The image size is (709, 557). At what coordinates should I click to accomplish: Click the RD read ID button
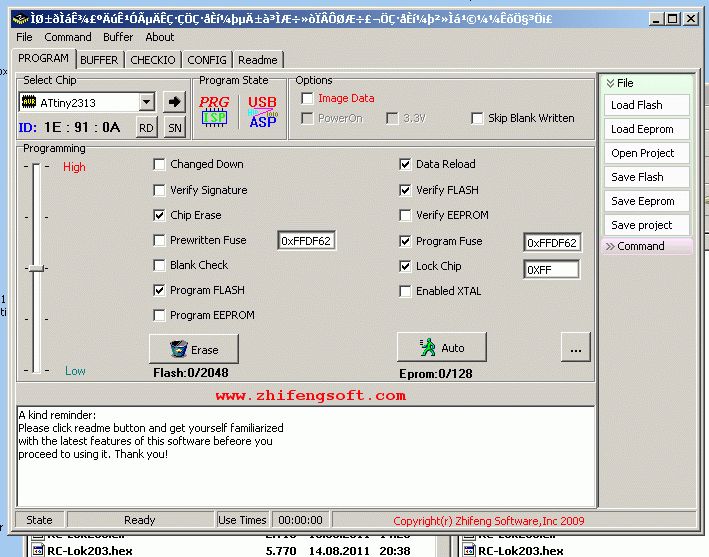click(146, 128)
